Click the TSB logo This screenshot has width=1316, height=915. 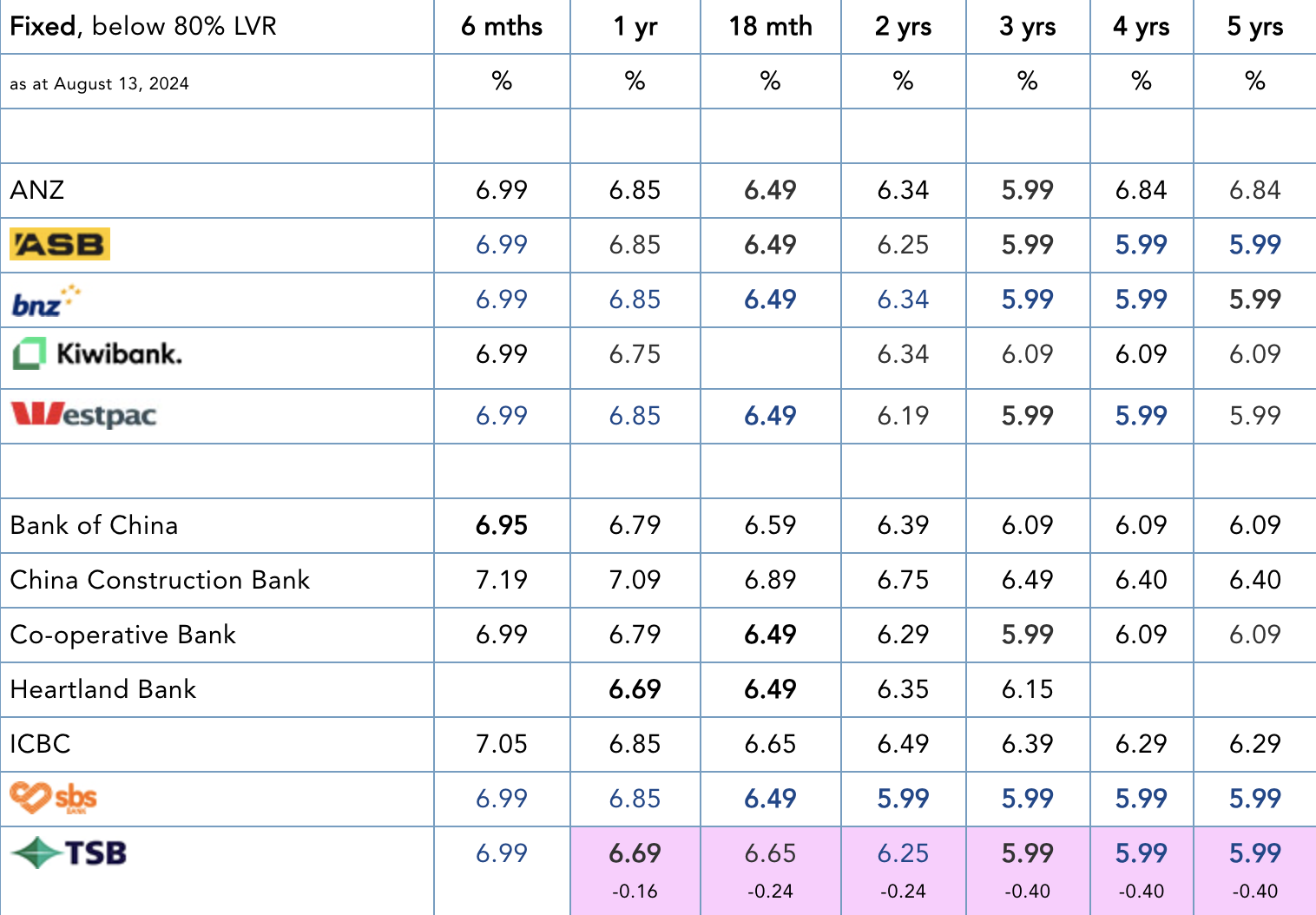point(69,853)
